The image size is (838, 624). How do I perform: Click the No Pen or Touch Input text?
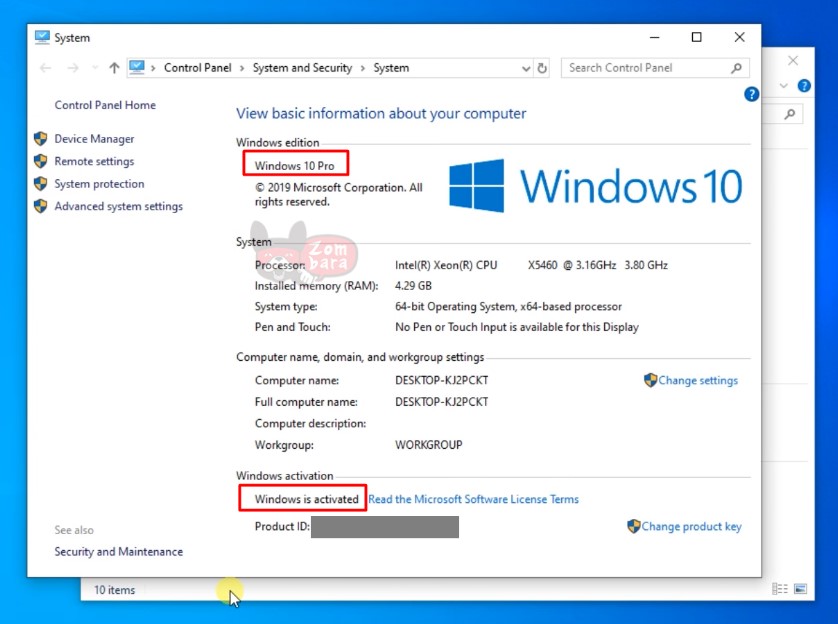click(517, 327)
